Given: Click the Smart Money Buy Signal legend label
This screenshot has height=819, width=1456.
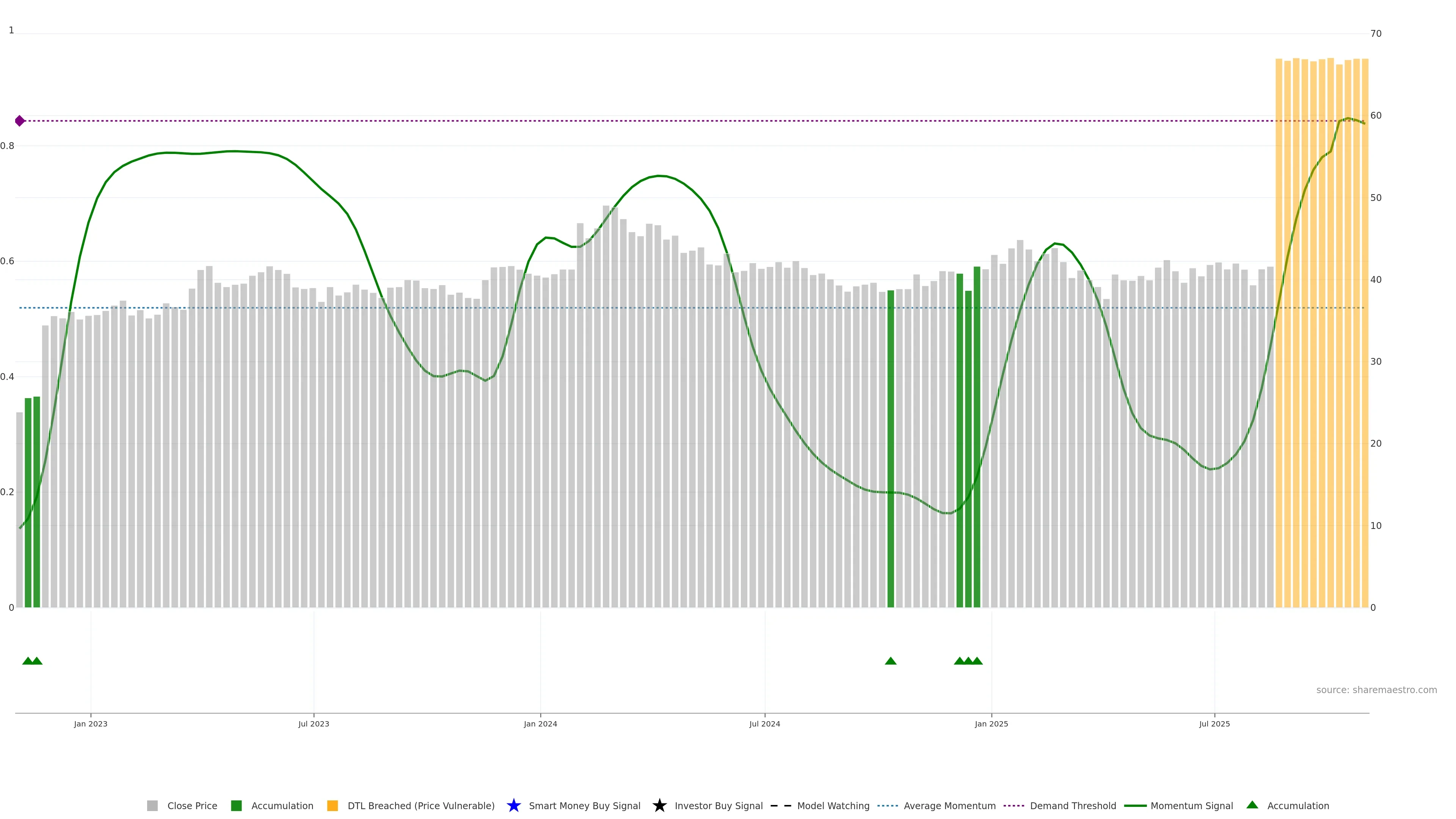Looking at the screenshot, I should (584, 805).
